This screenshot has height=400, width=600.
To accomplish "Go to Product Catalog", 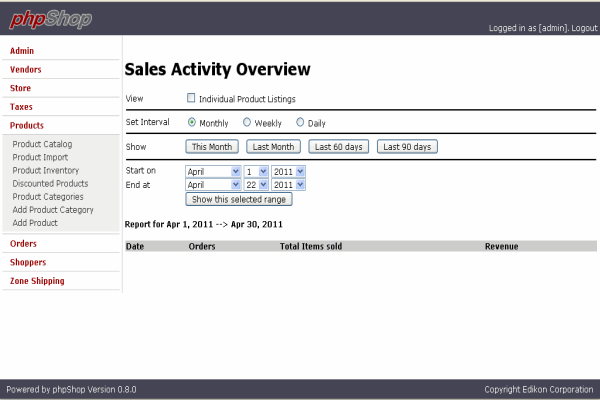I will (42, 144).
